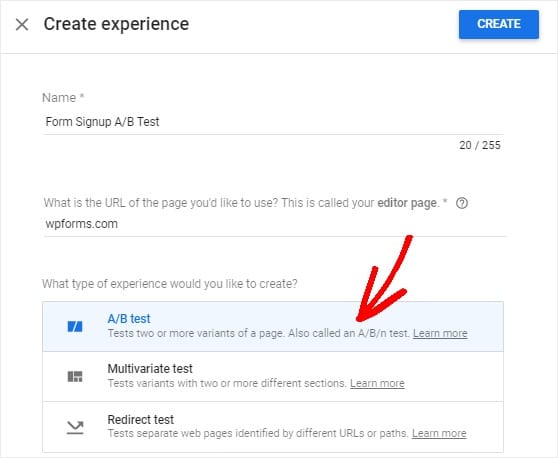Click the Redirect test description text
This screenshot has height=458, width=558.
[259, 433]
